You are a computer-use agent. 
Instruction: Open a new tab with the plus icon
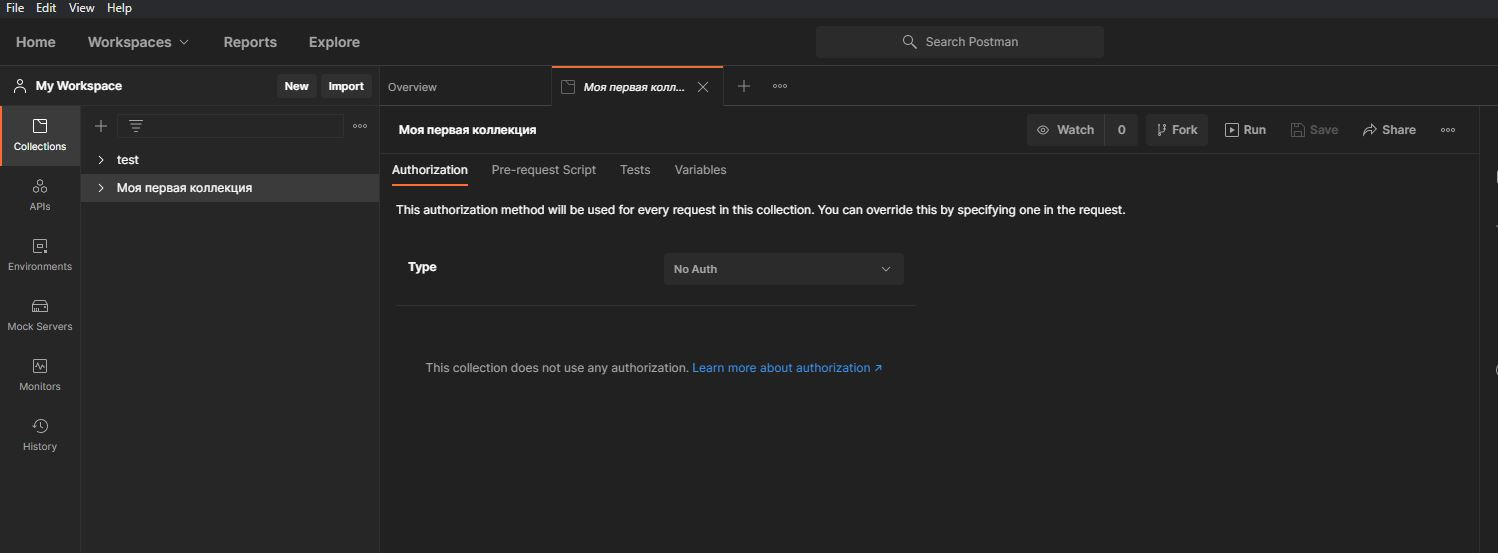744,87
